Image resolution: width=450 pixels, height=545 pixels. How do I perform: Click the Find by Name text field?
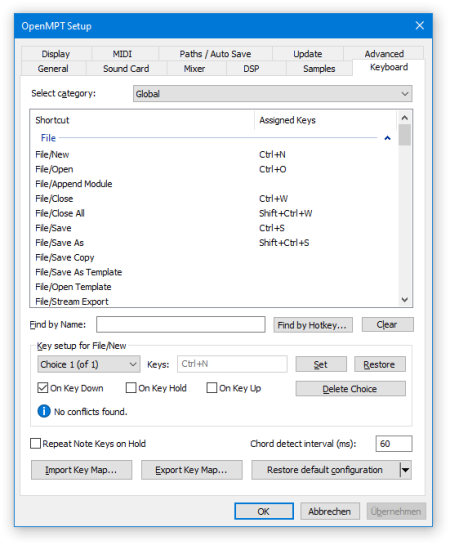pyautogui.click(x=181, y=325)
